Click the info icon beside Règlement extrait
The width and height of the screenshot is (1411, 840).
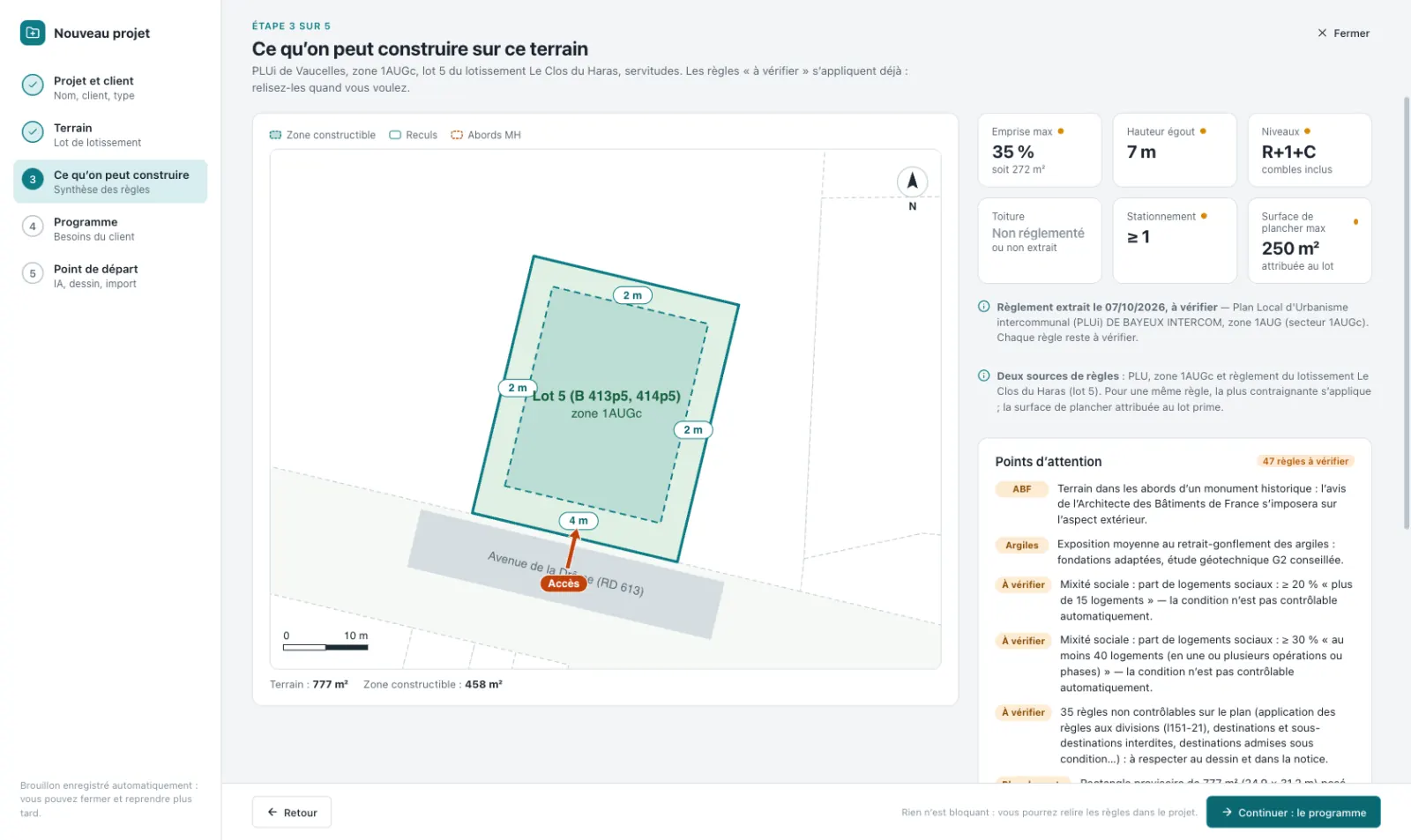tap(984, 307)
